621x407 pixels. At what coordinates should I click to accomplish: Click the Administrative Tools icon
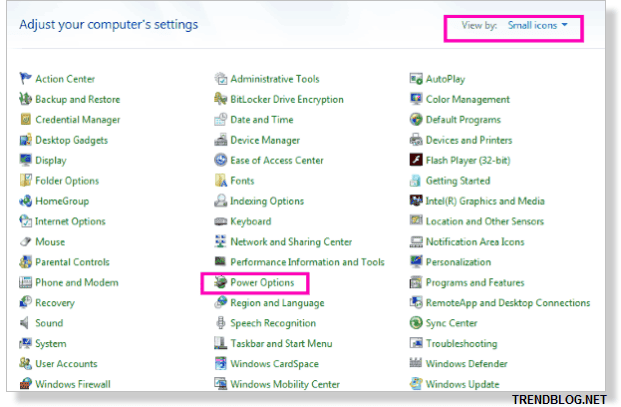221,78
